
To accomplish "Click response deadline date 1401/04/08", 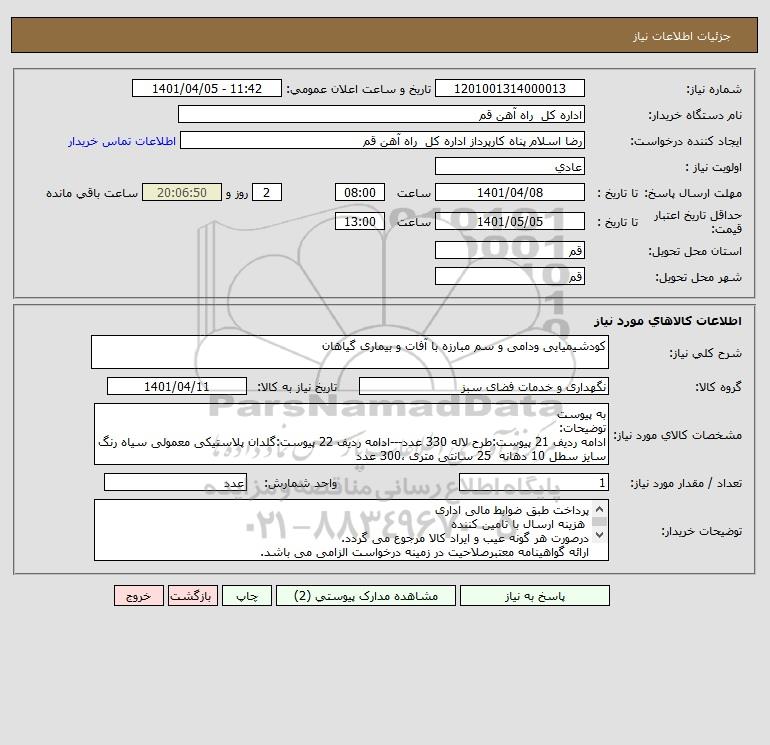I will (510, 193).
